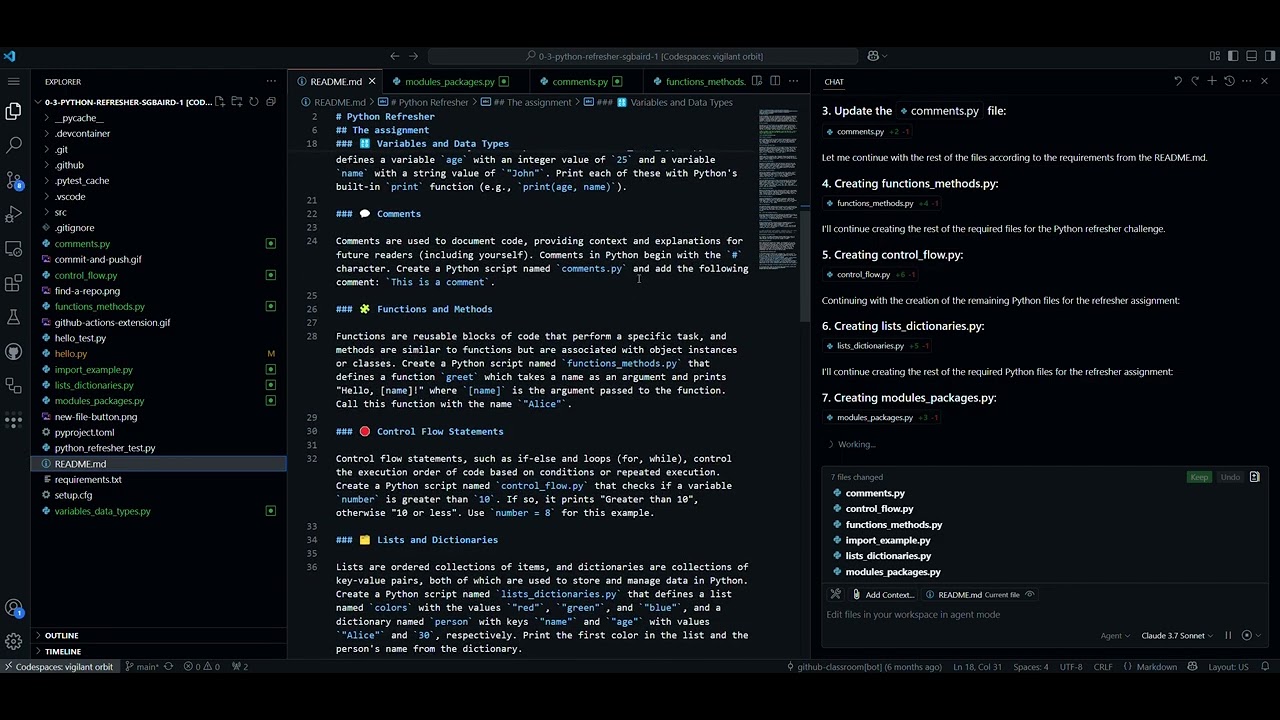Open the Search view in activity bar
This screenshot has width=1280, height=720.
(14, 145)
